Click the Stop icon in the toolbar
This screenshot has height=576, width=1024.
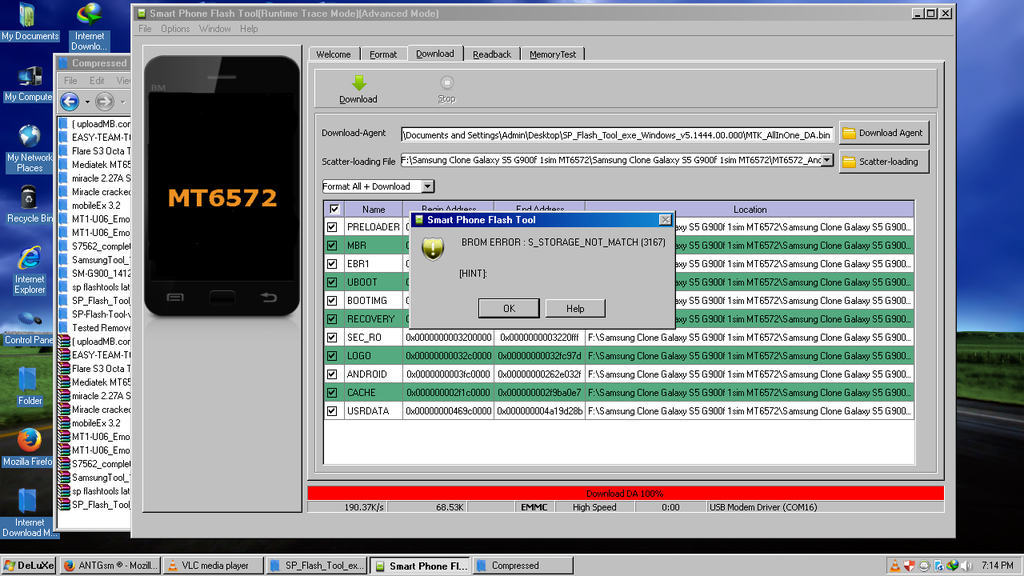tap(446, 84)
